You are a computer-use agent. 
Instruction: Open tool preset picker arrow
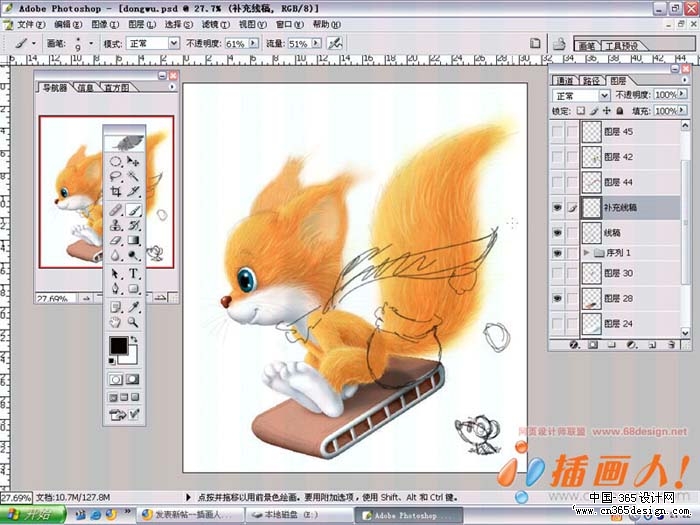coord(34,43)
